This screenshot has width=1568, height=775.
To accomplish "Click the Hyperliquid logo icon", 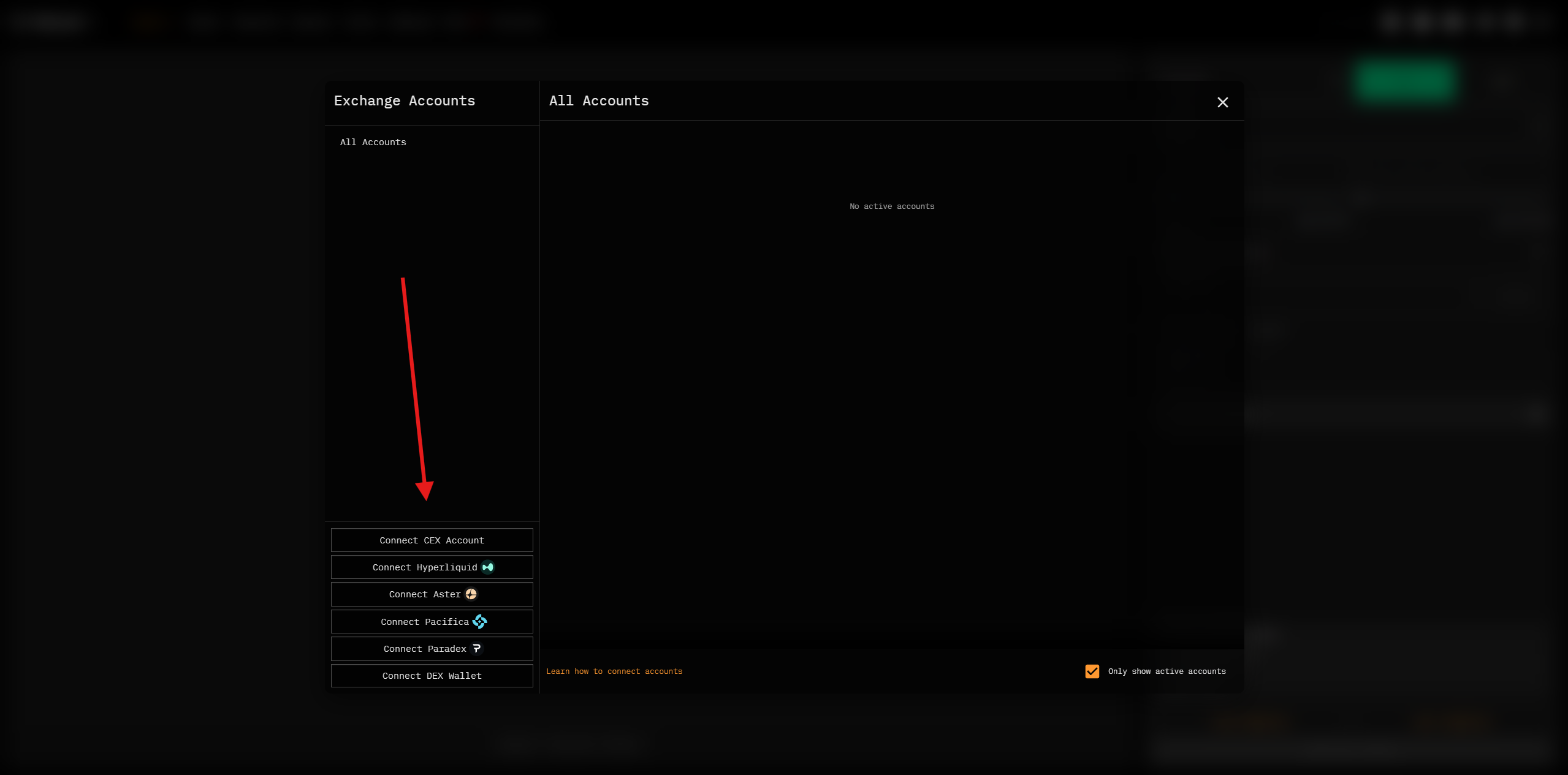I will 488,567.
